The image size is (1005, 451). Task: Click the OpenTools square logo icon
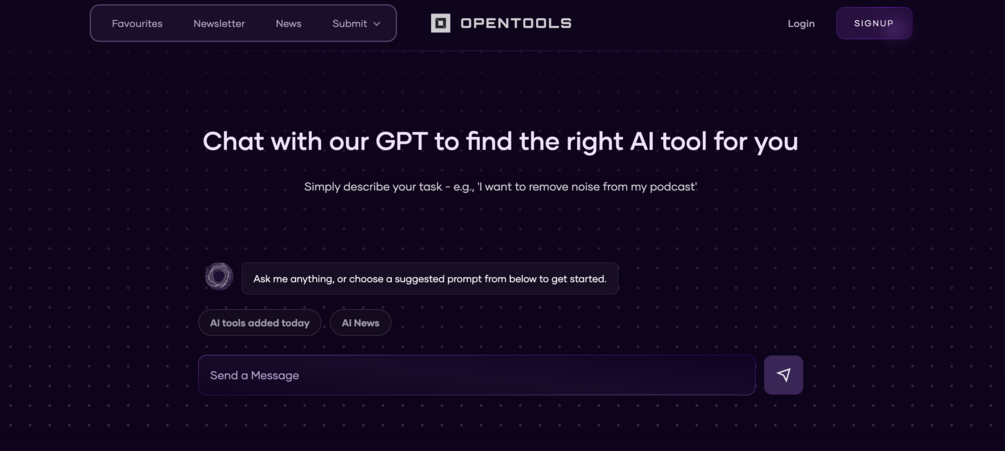pyautogui.click(x=440, y=23)
